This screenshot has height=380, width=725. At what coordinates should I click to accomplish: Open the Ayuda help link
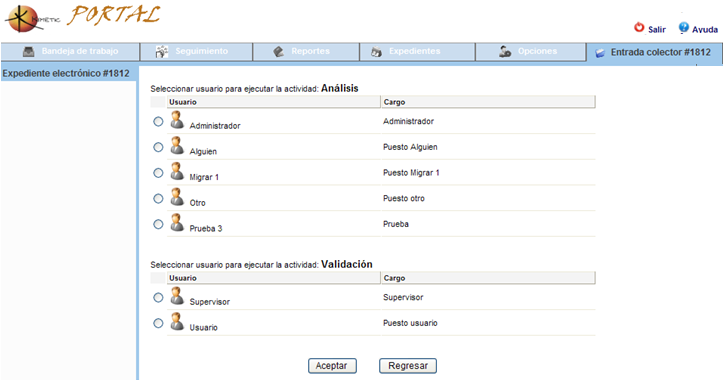click(705, 30)
